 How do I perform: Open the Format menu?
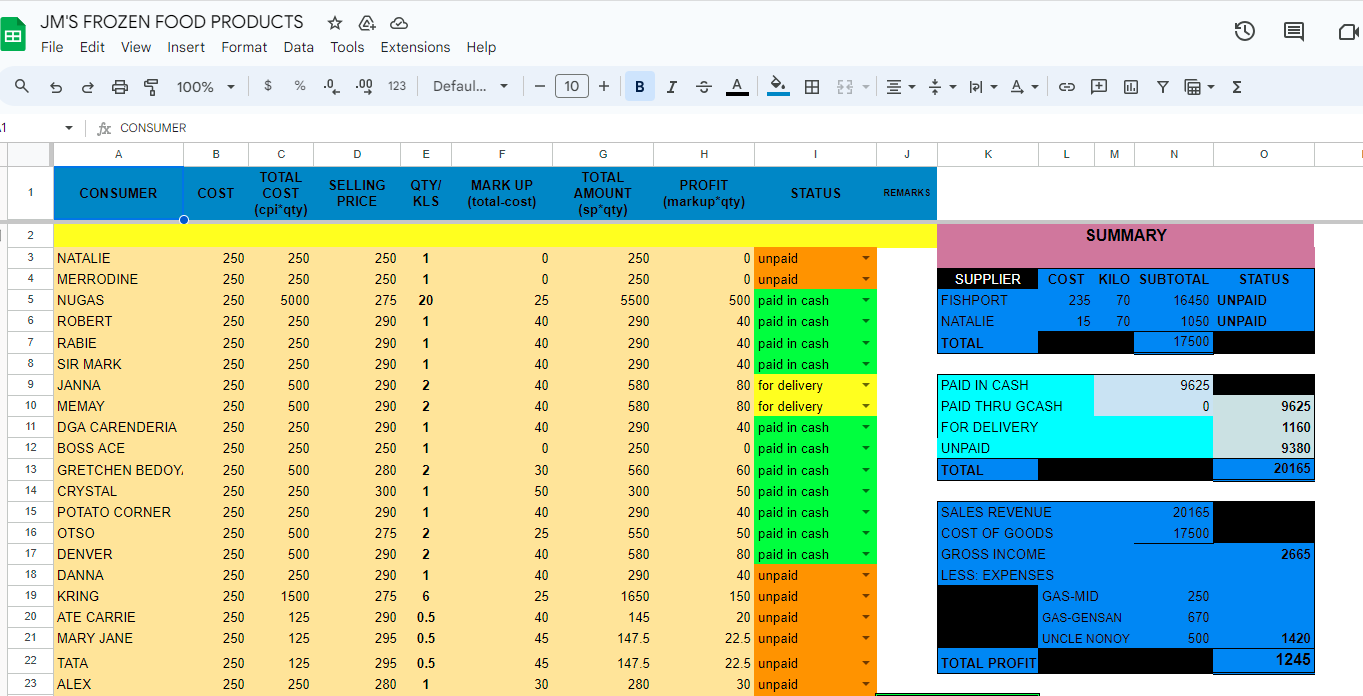[x=244, y=47]
